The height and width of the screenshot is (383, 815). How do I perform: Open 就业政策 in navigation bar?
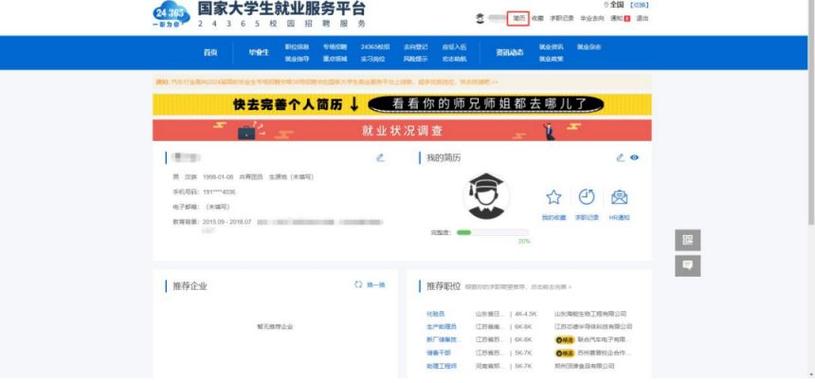(551, 59)
